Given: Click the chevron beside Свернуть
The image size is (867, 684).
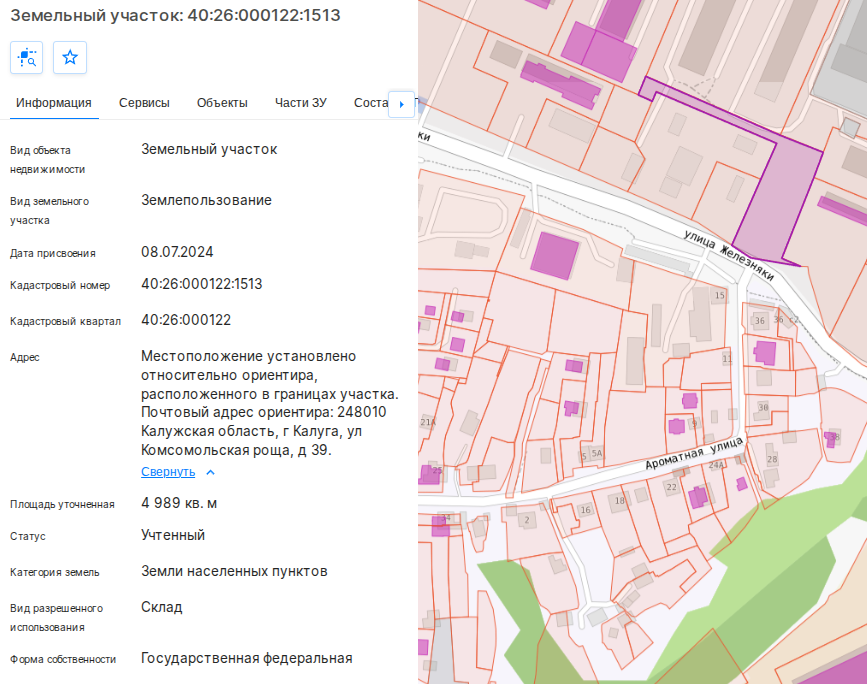Looking at the screenshot, I should coord(210,472).
